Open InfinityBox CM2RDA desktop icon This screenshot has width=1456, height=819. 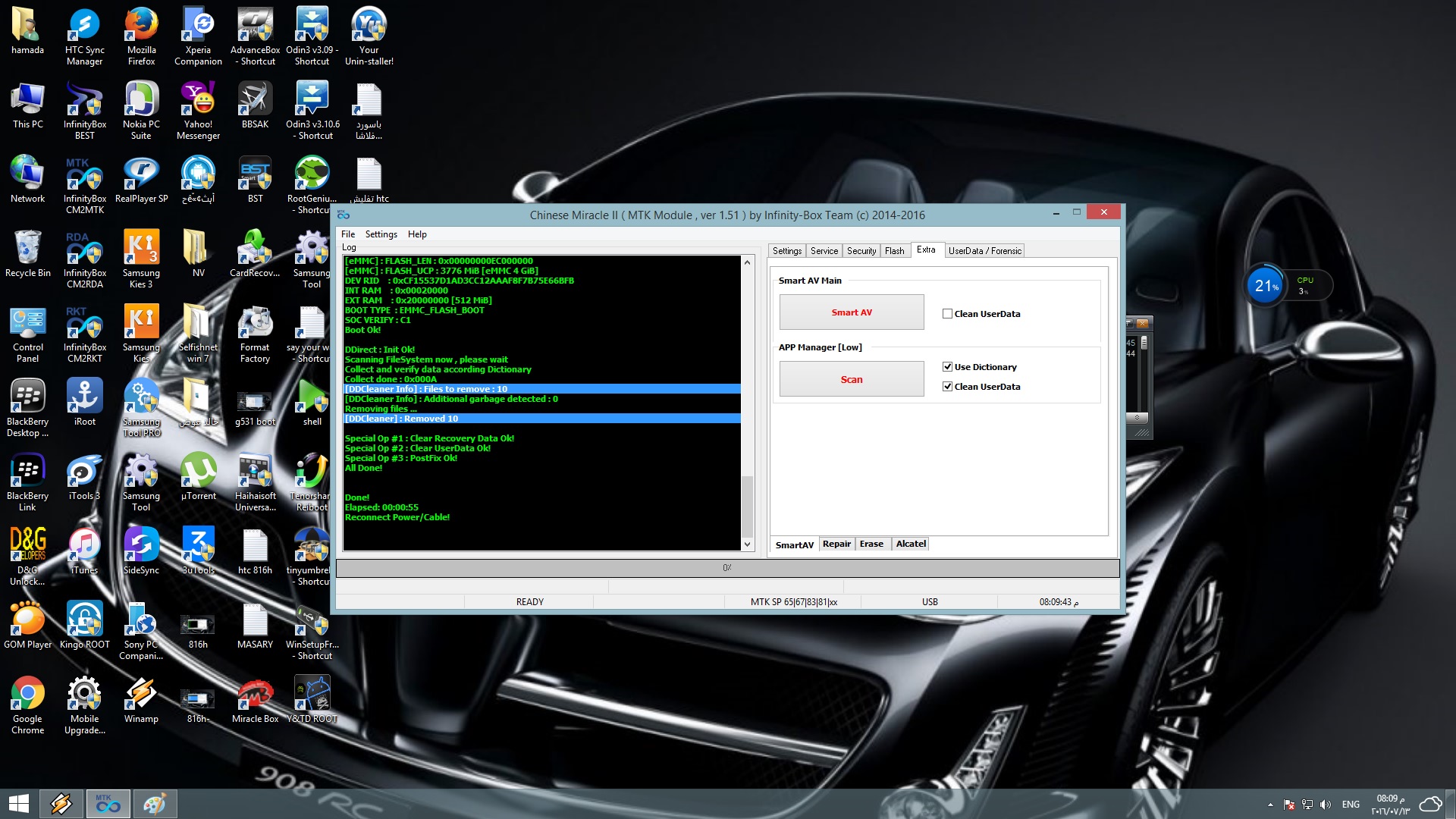point(84,259)
